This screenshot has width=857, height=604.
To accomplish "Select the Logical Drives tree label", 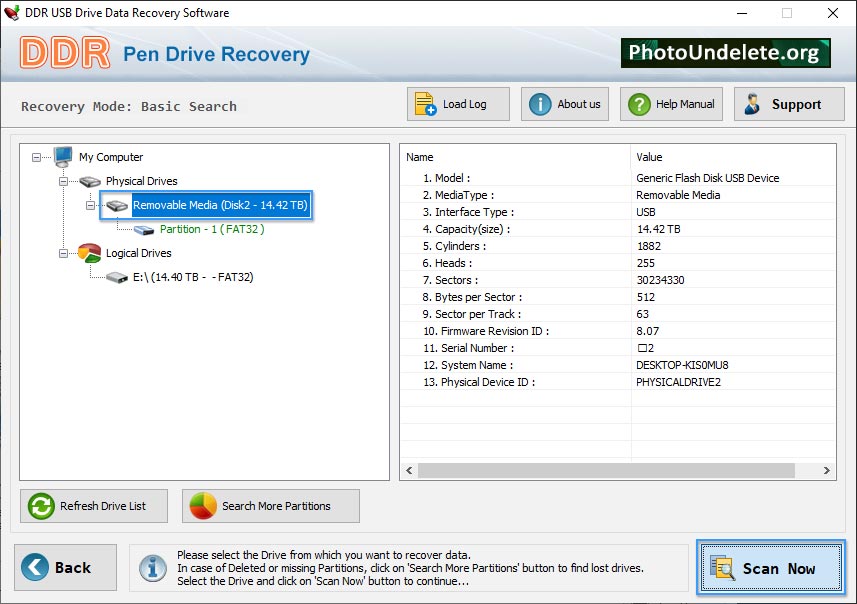I will (139, 253).
